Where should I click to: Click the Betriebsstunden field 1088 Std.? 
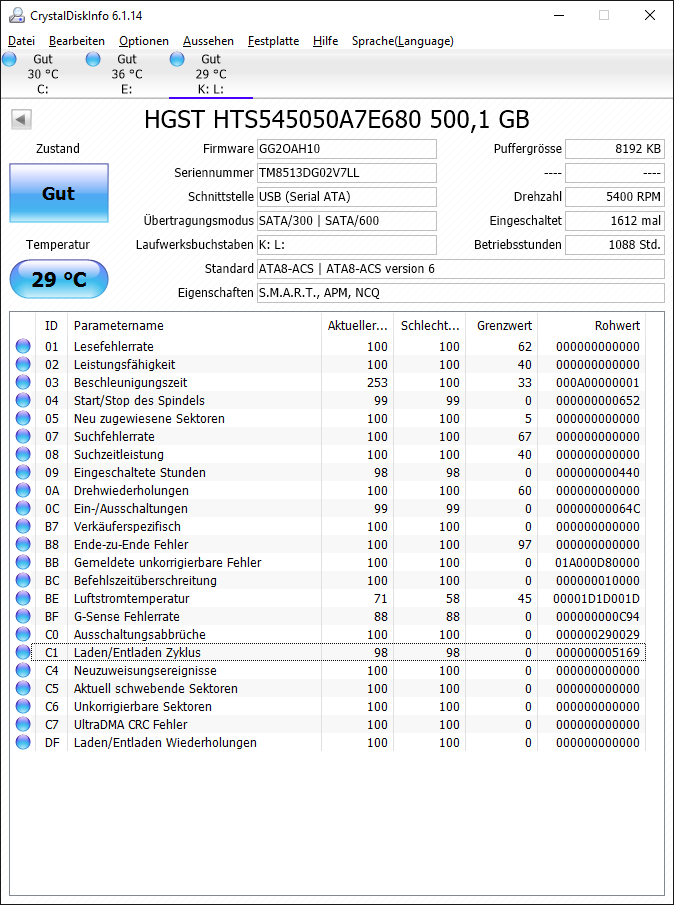[615, 245]
